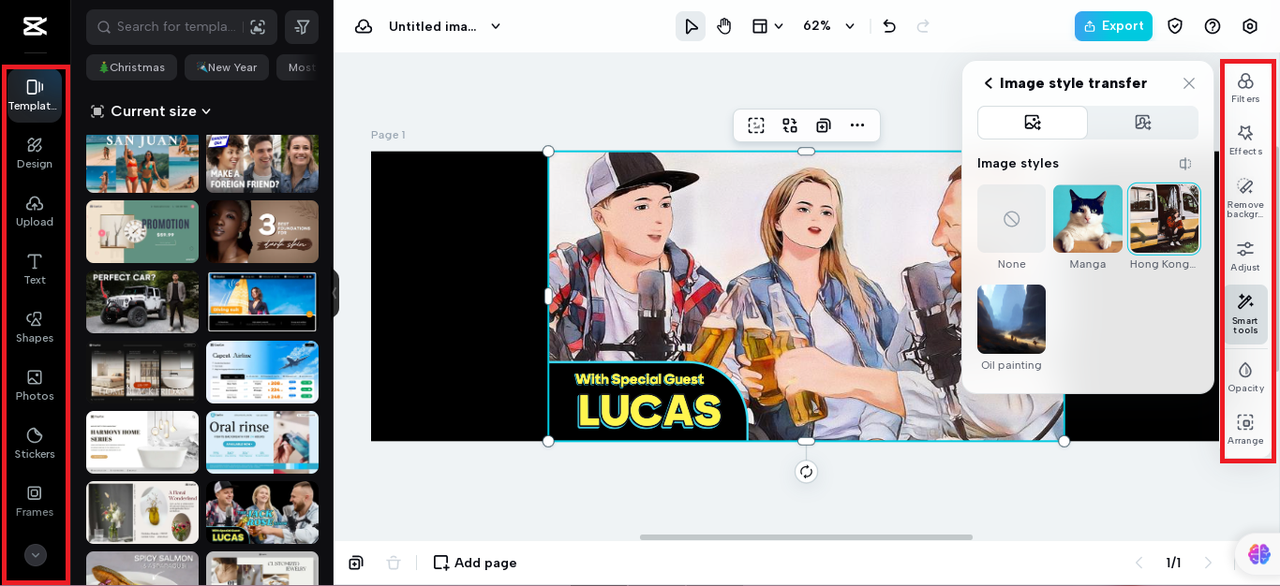This screenshot has height=586, width=1280.
Task: Open the Arrange tool
Action: click(x=1245, y=429)
